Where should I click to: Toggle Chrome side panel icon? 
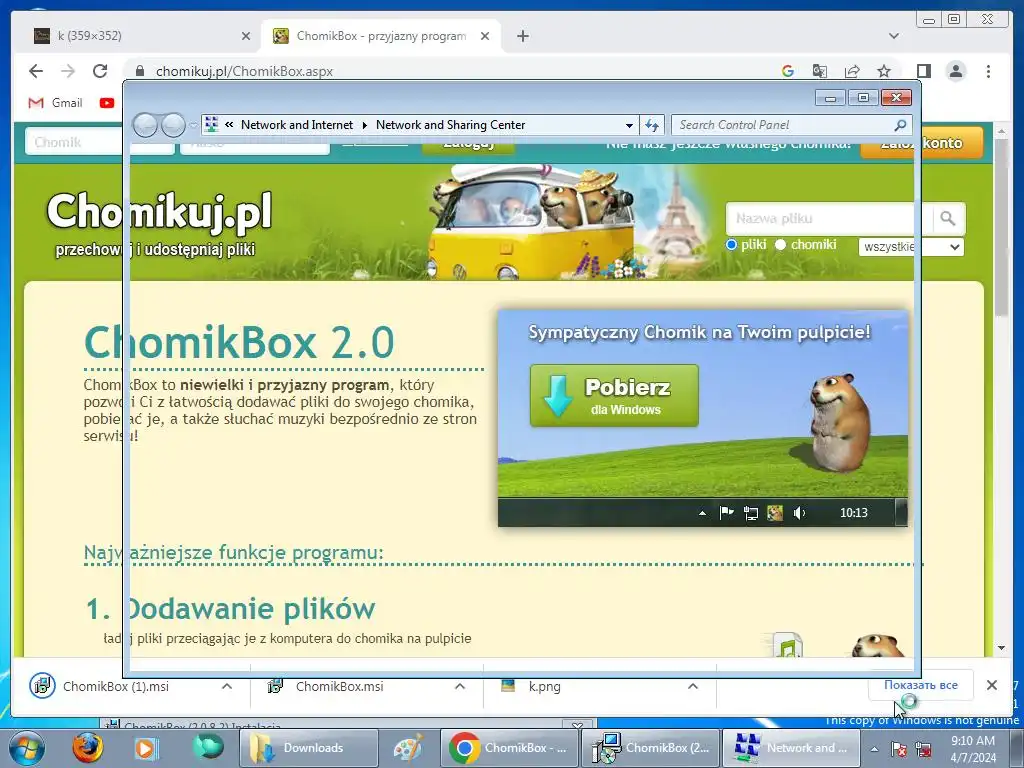click(x=923, y=71)
